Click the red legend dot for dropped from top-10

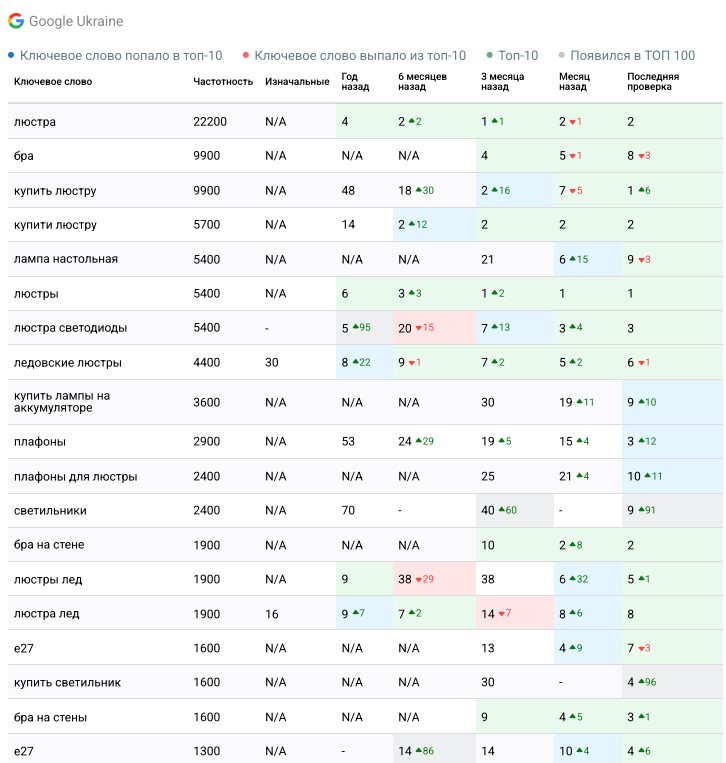[245, 56]
